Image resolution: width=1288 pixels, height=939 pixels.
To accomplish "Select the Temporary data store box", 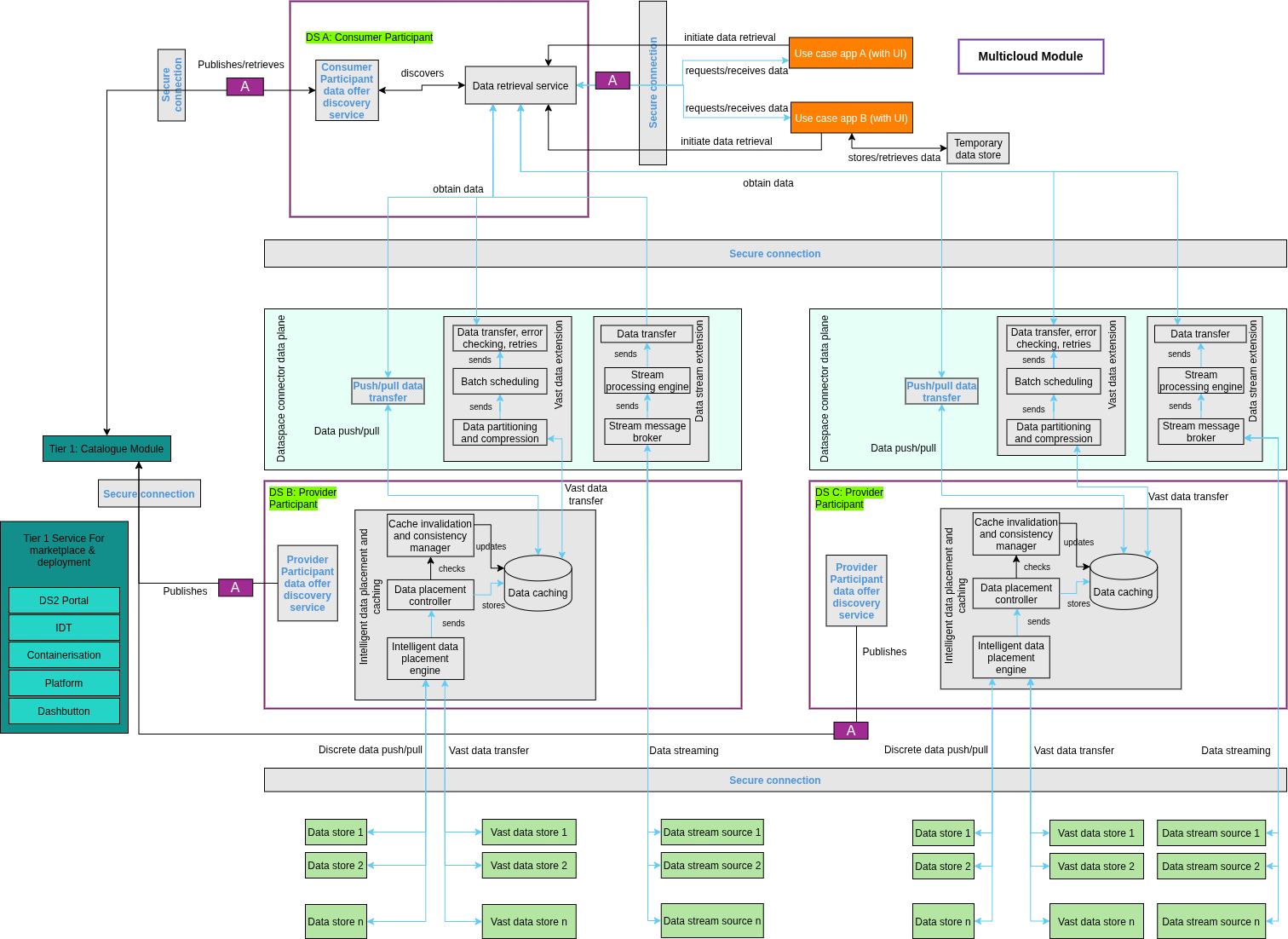I will click(977, 149).
